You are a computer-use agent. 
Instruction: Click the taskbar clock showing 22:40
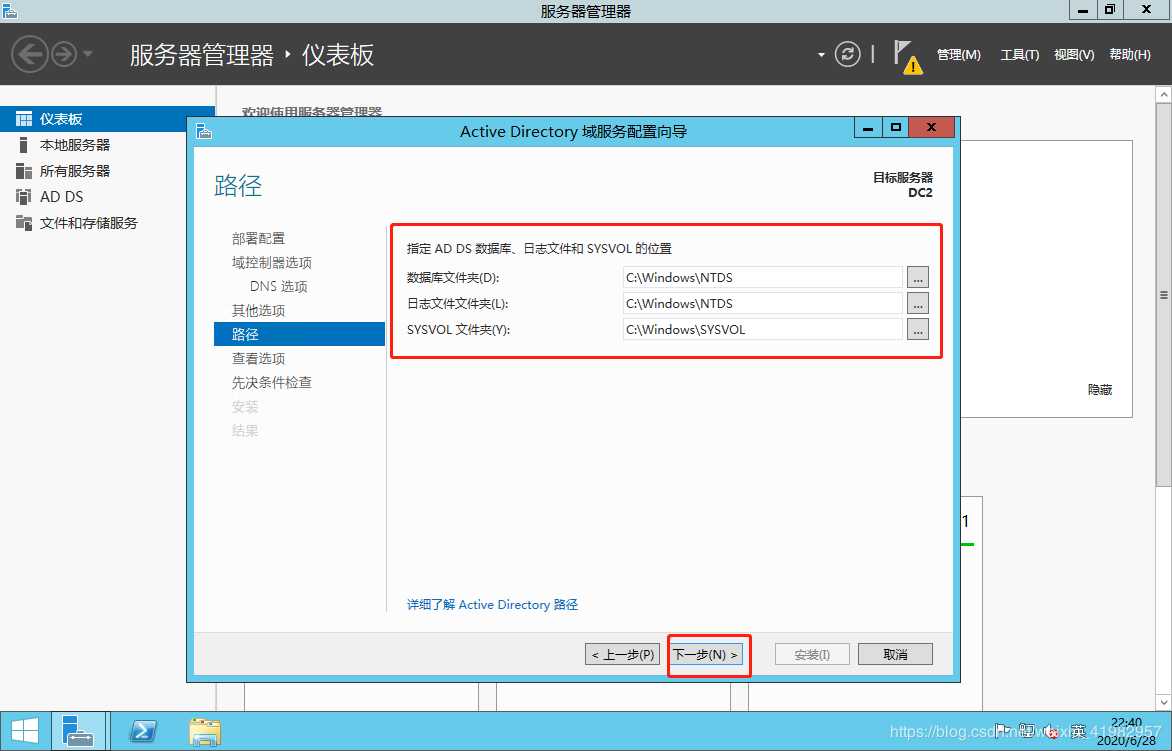1126,732
